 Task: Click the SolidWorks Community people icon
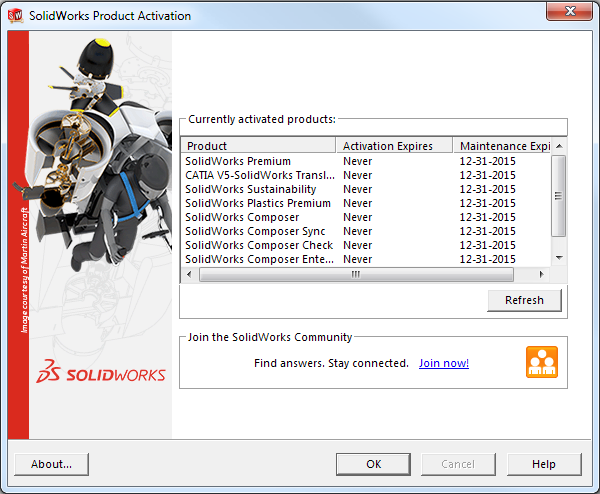(541, 362)
